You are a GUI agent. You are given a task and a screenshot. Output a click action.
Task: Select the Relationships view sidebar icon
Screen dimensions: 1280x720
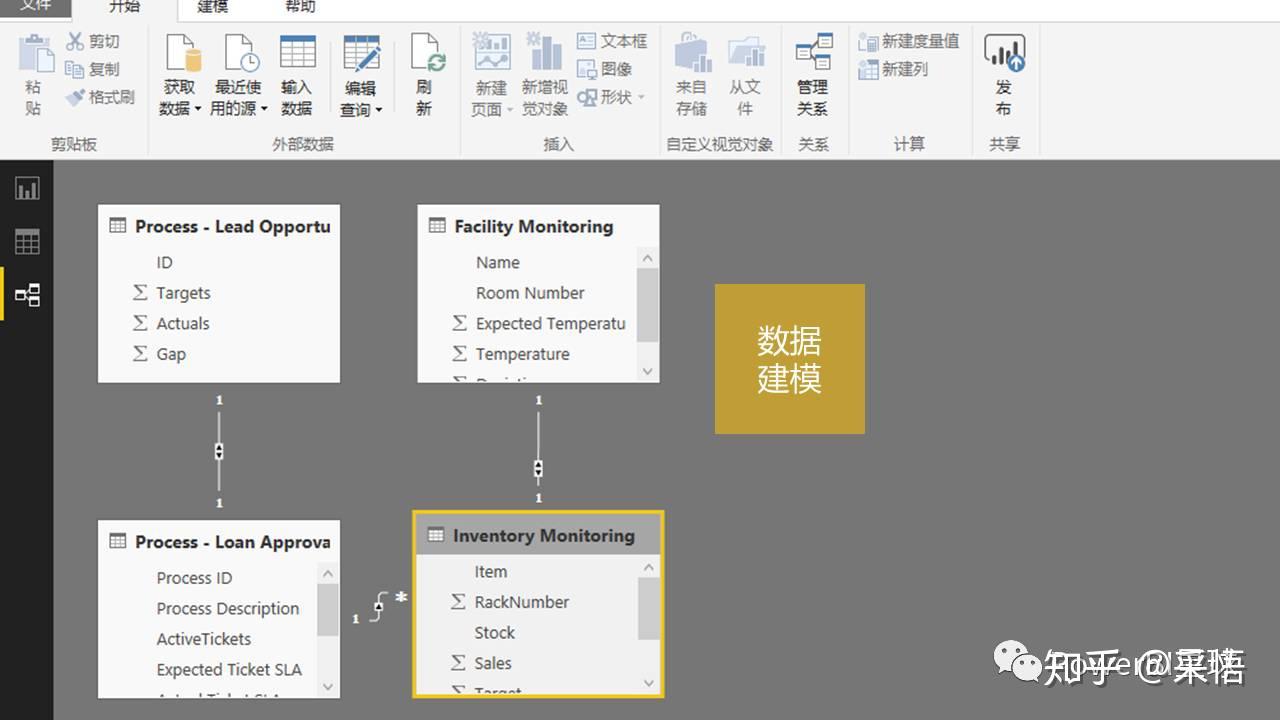(x=27, y=295)
